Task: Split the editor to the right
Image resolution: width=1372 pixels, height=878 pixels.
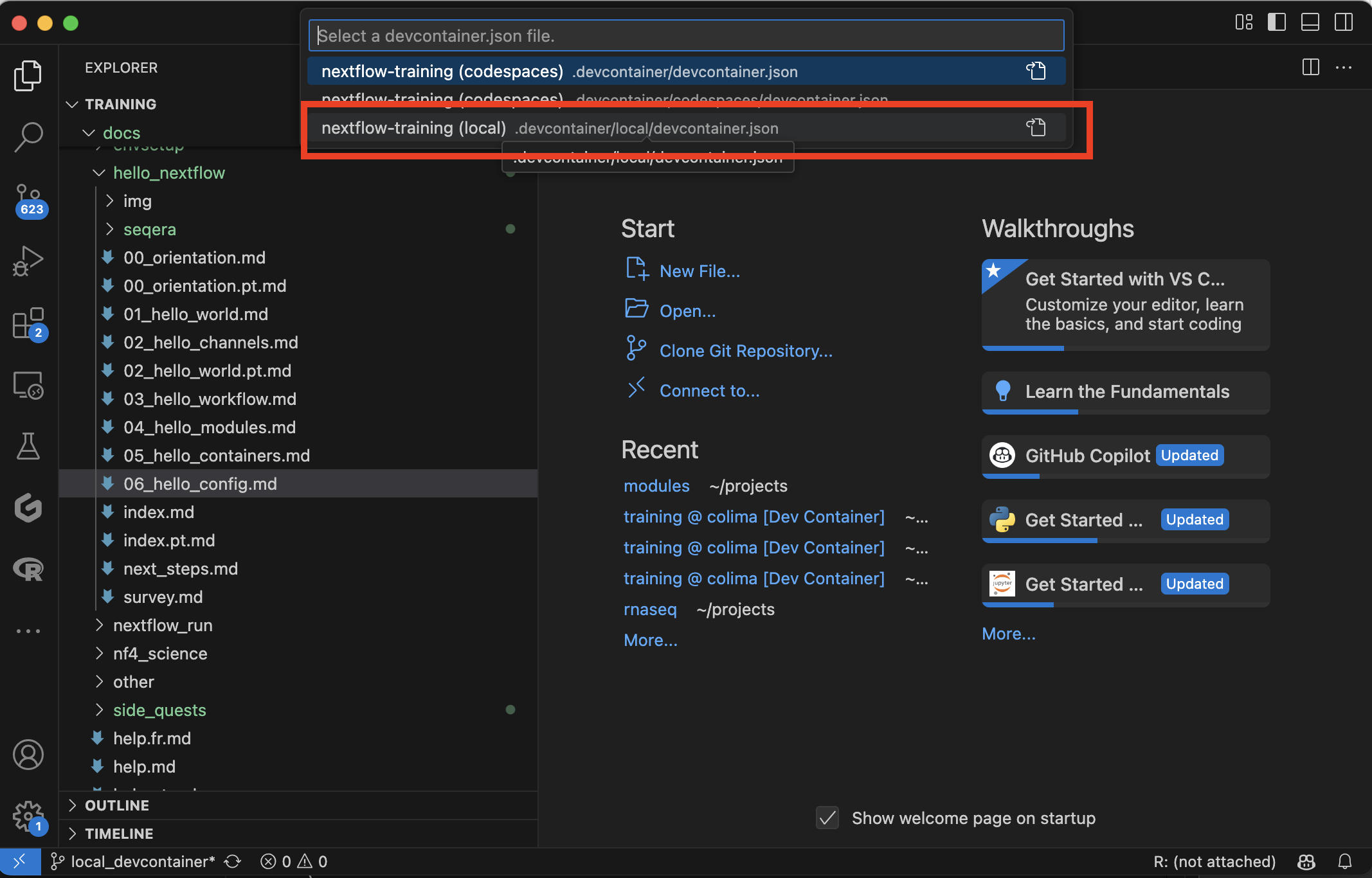Action: pos(1310,67)
